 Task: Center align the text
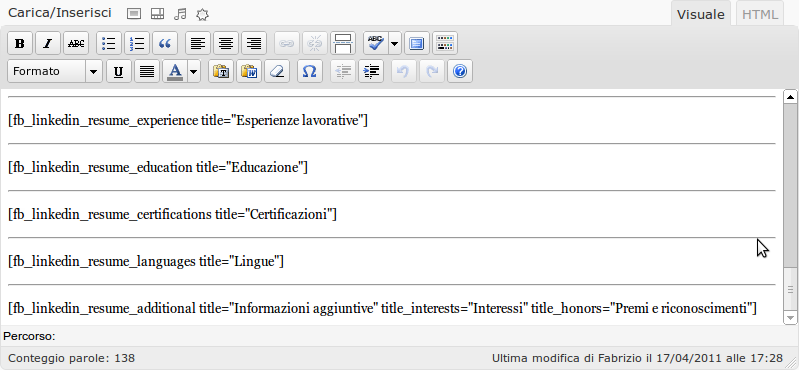coord(226,44)
